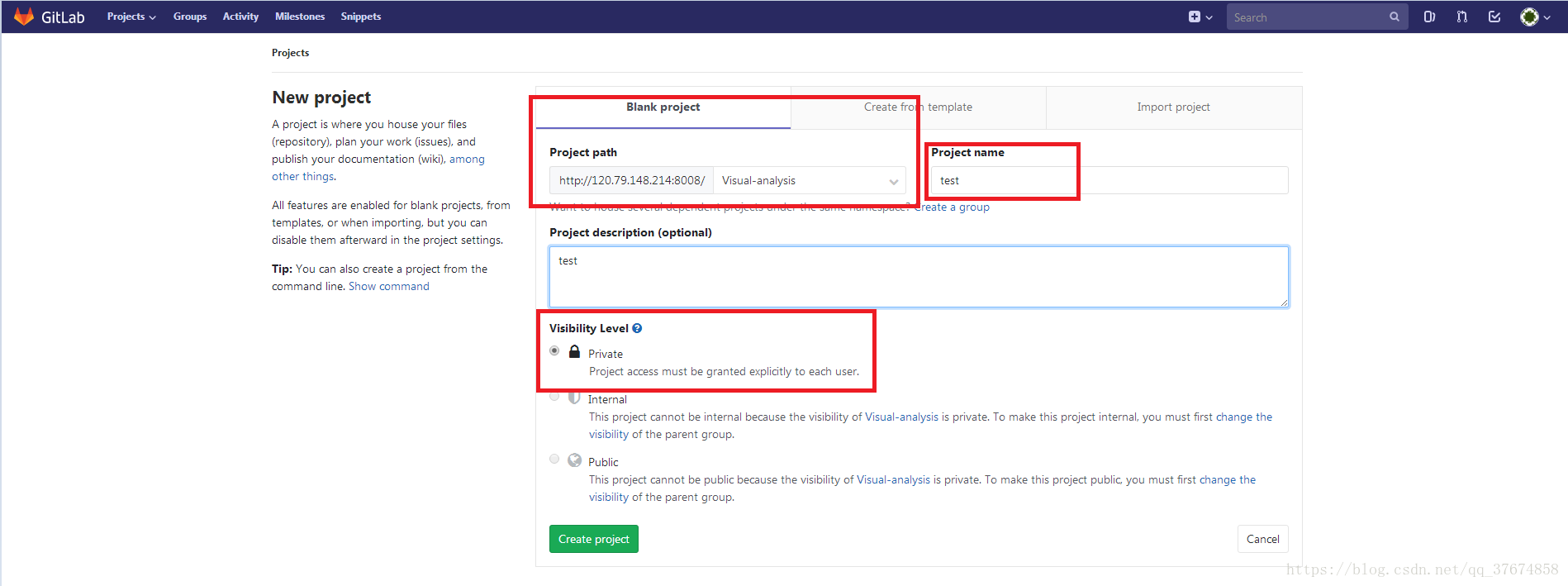Click the Cancel button

coord(1262,539)
